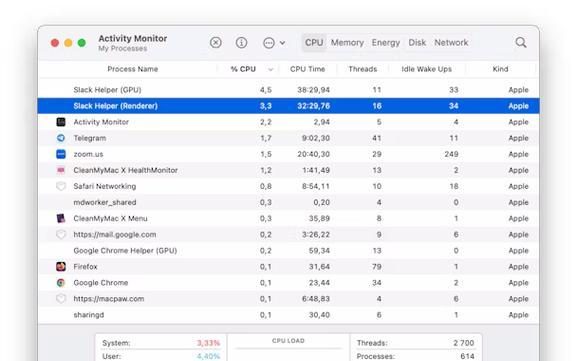This screenshot has height=361, width=577.
Task: Select the zoom.us process name
Action: 88,154
